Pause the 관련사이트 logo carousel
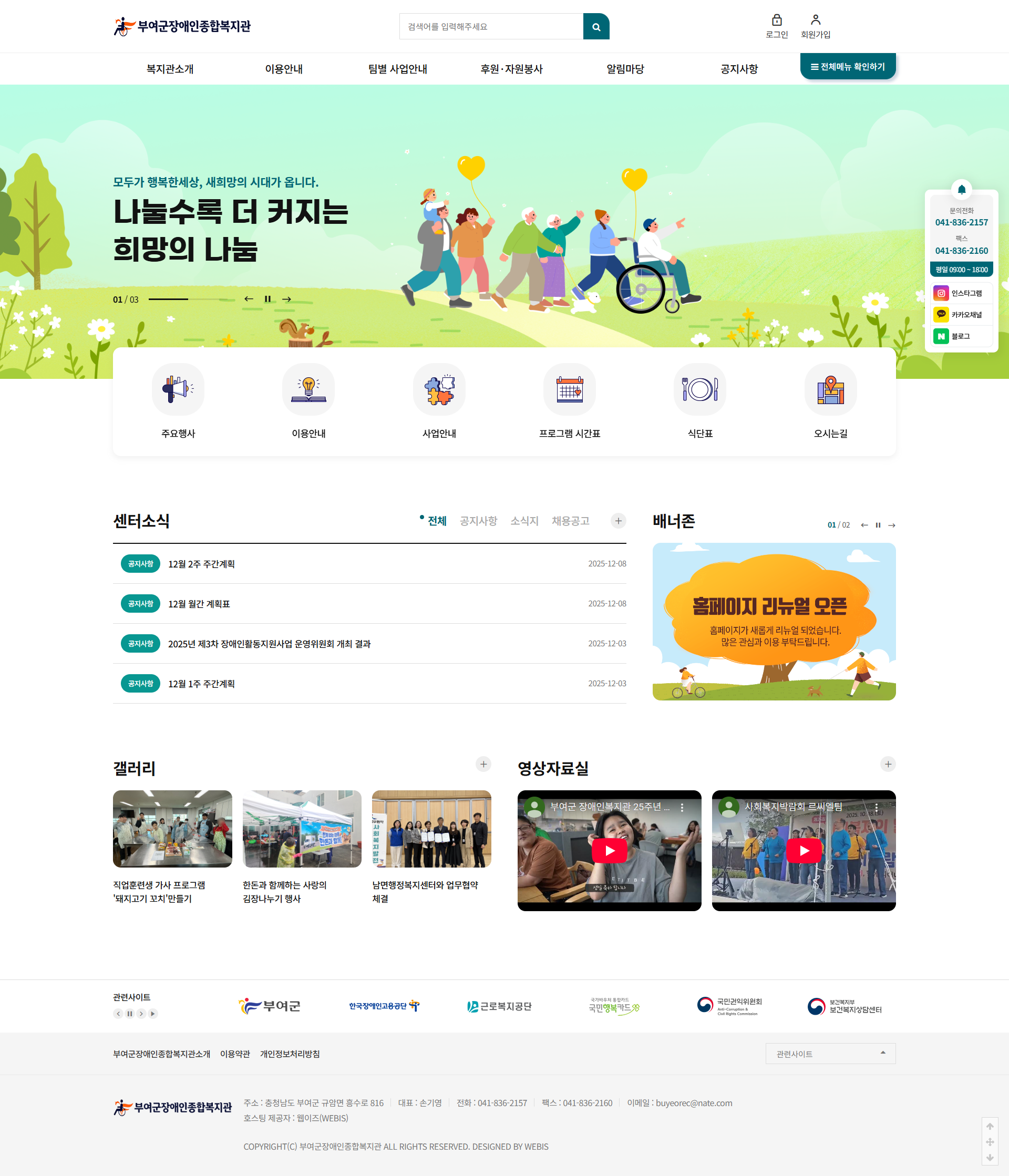1009x1176 pixels. point(129,1014)
